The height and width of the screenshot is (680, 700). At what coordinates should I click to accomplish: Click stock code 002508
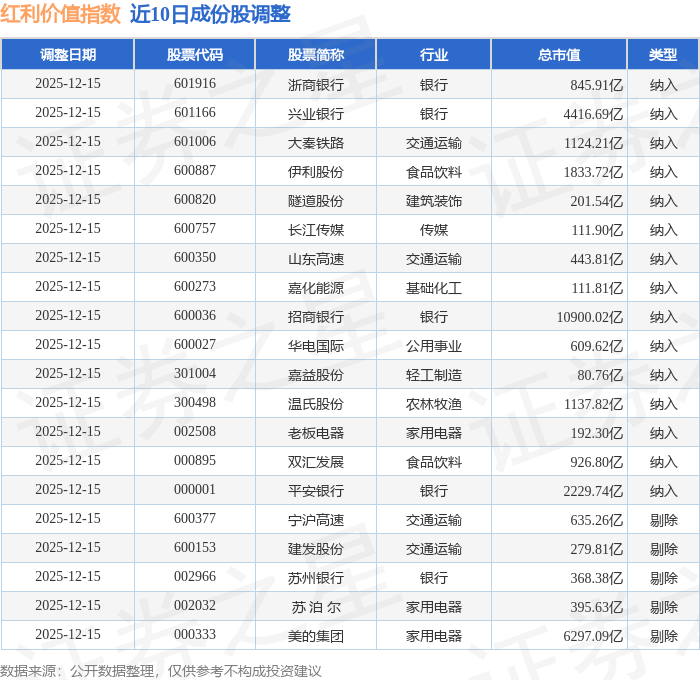195,432
